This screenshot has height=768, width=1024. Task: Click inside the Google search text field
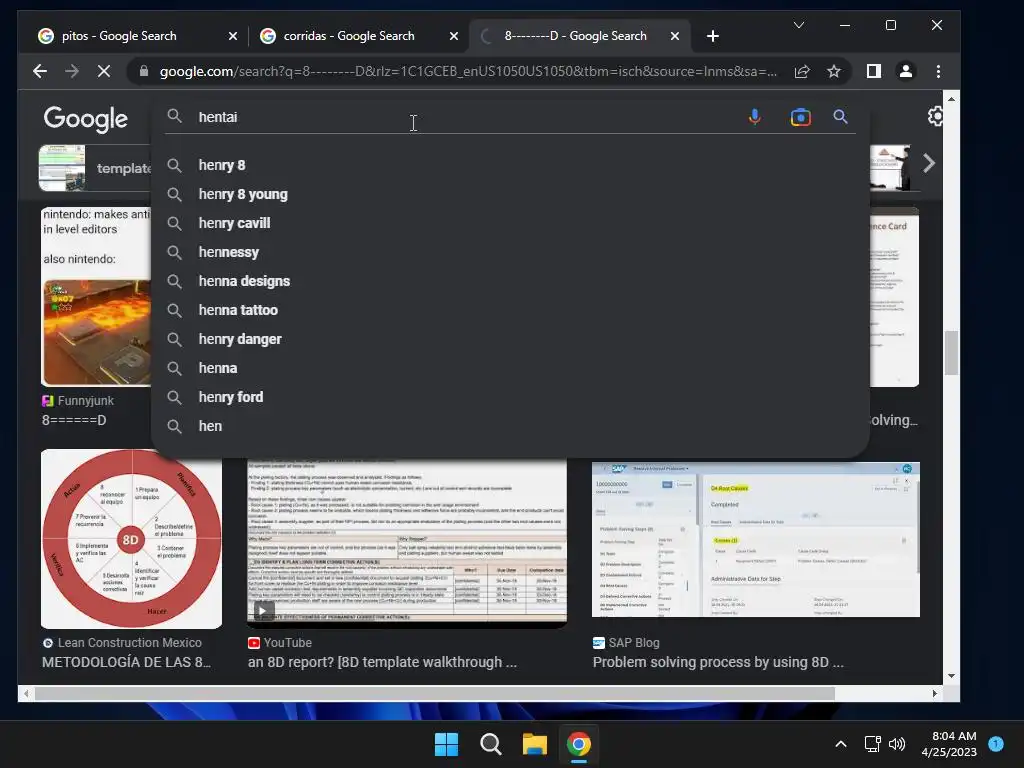457,117
